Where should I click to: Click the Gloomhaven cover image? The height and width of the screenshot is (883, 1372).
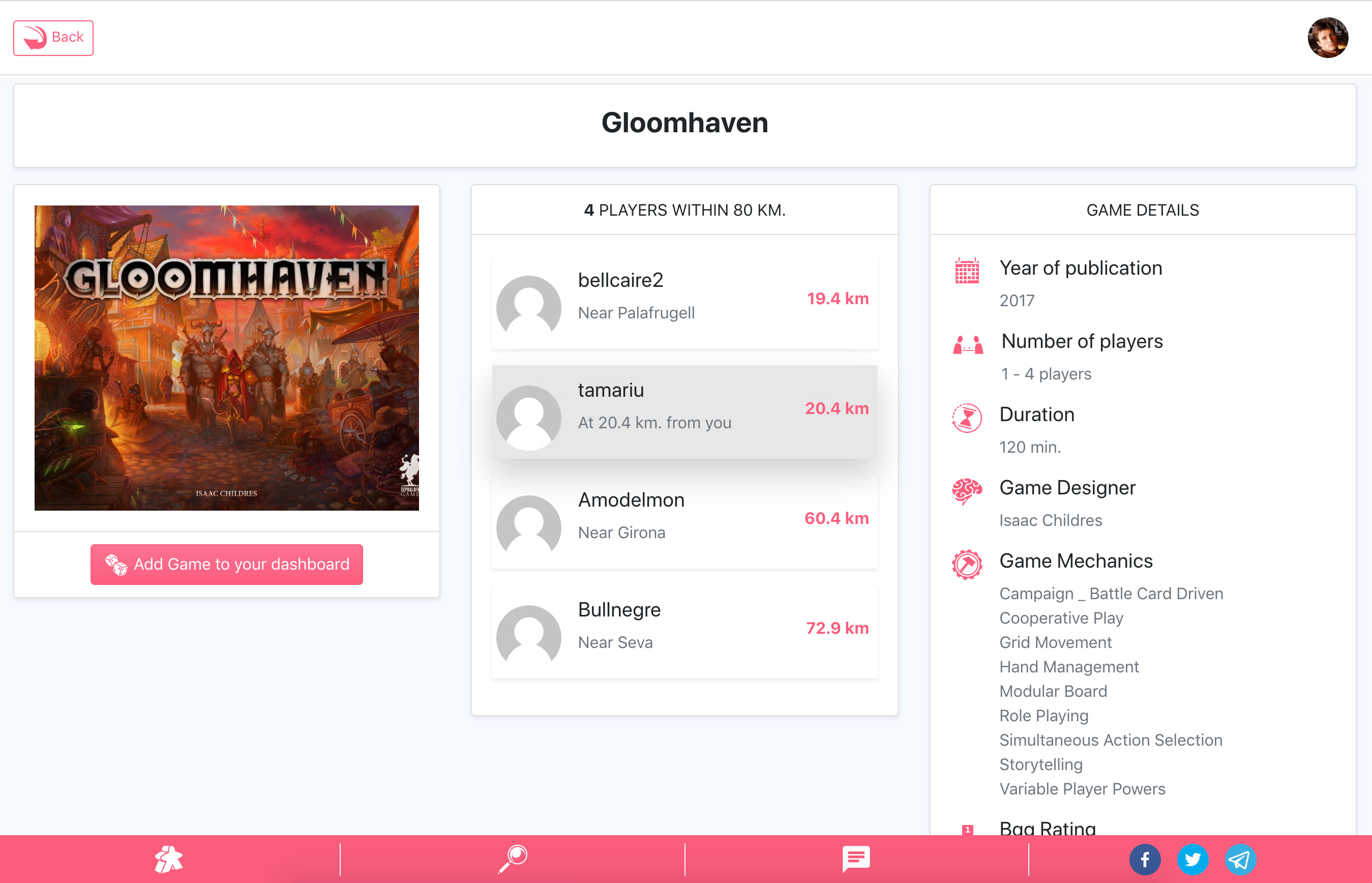[x=226, y=358]
